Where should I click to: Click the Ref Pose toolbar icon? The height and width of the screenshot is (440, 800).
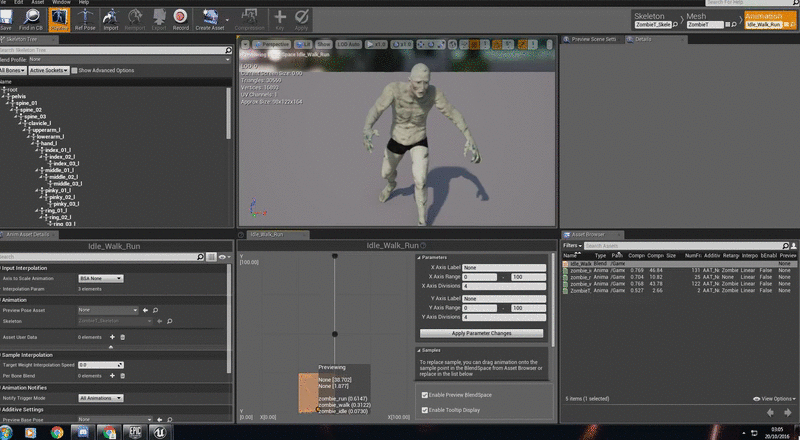coord(84,19)
